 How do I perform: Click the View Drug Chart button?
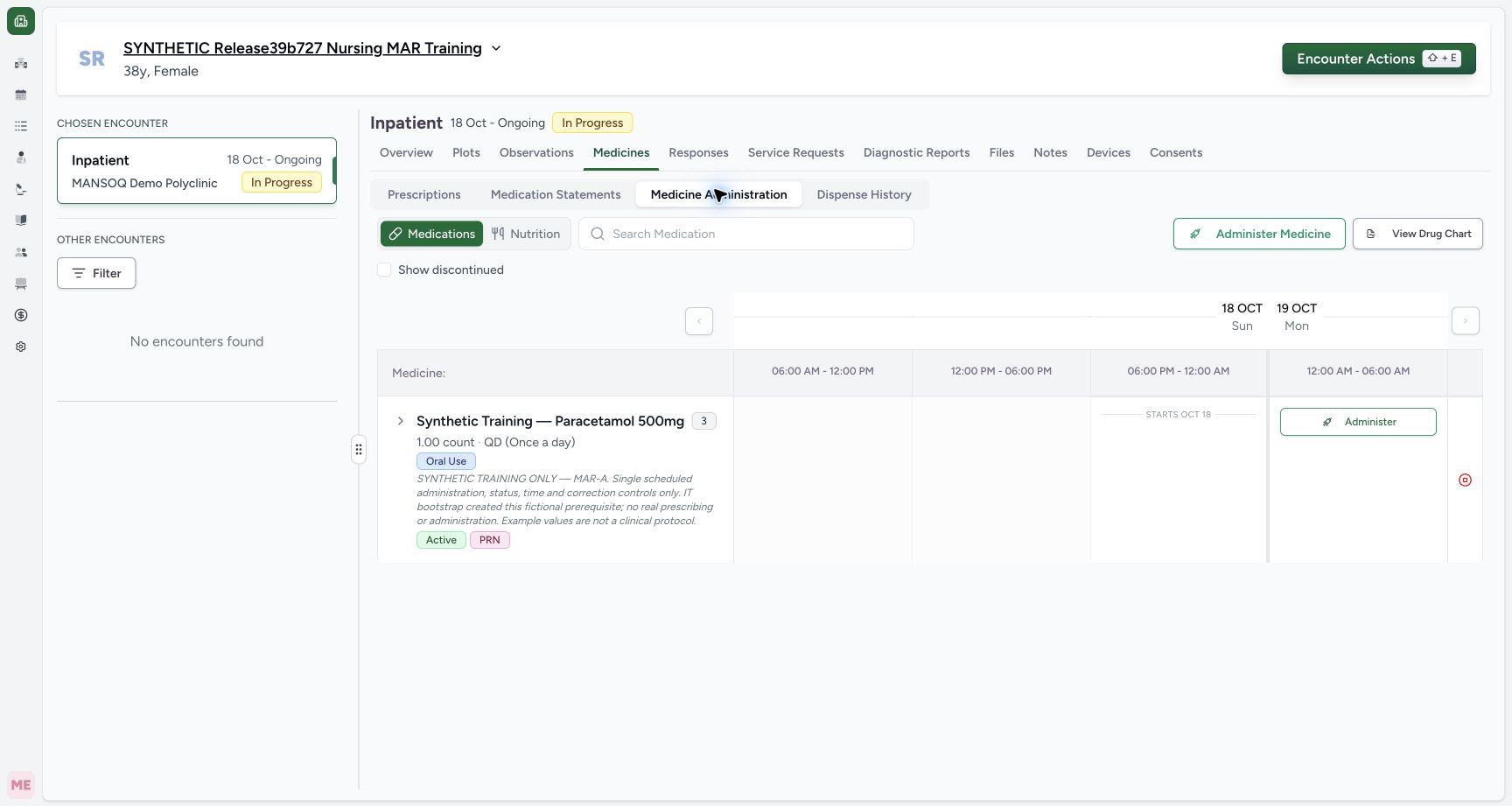(x=1417, y=234)
